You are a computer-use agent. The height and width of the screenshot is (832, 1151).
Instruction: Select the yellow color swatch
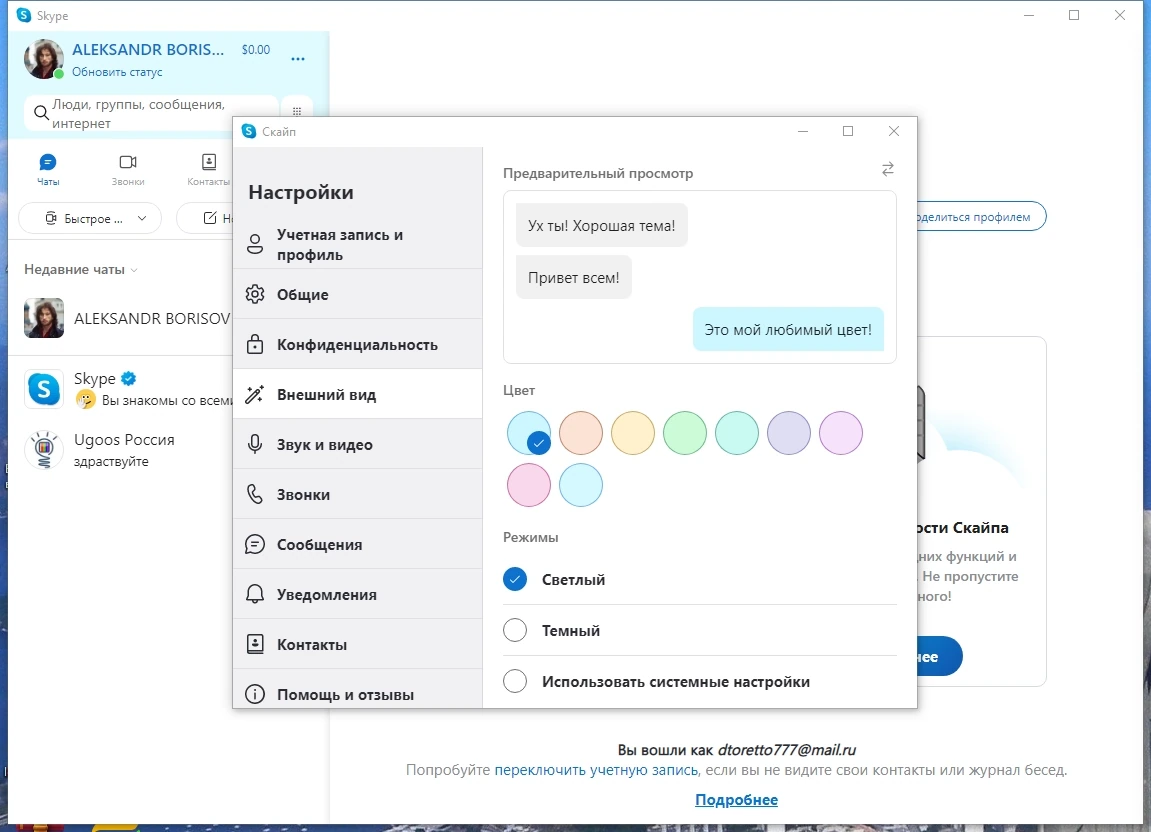coord(633,433)
